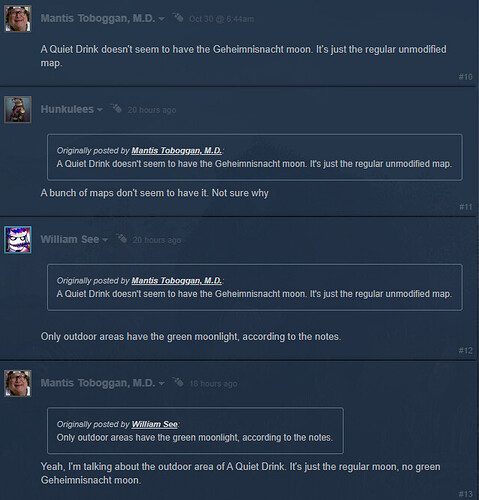The height and width of the screenshot is (500, 479).
Task: Expand dropdown arrow next to Mantis Toboggan on post #10
Action: pyautogui.click(x=162, y=19)
